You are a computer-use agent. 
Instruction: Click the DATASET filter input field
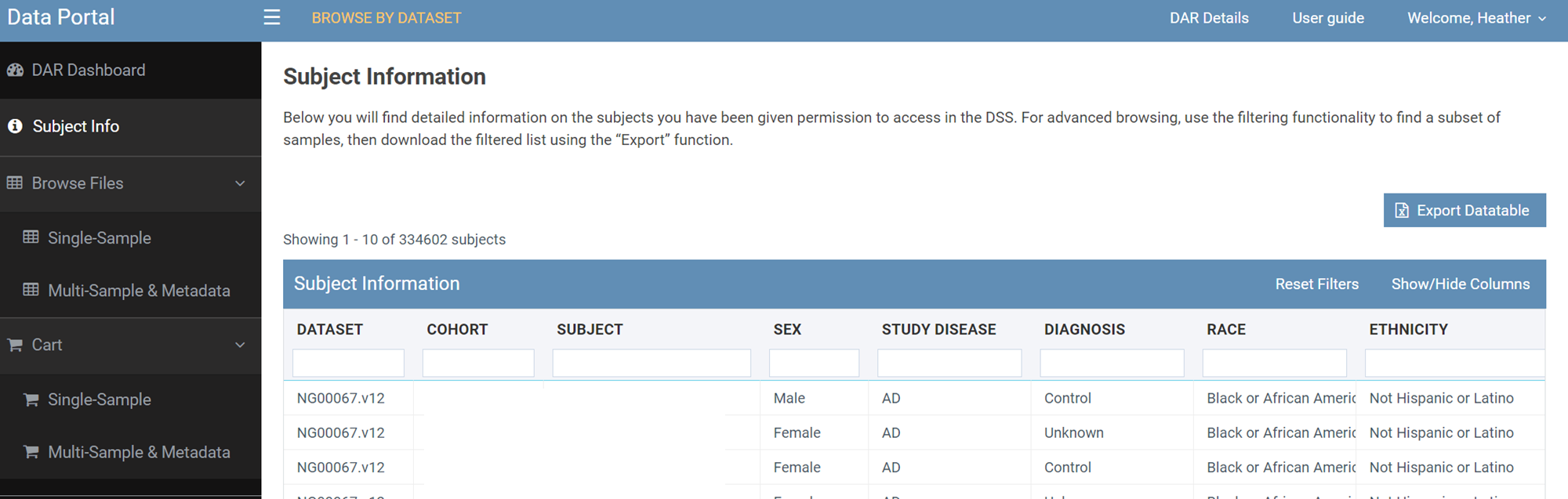click(x=348, y=363)
